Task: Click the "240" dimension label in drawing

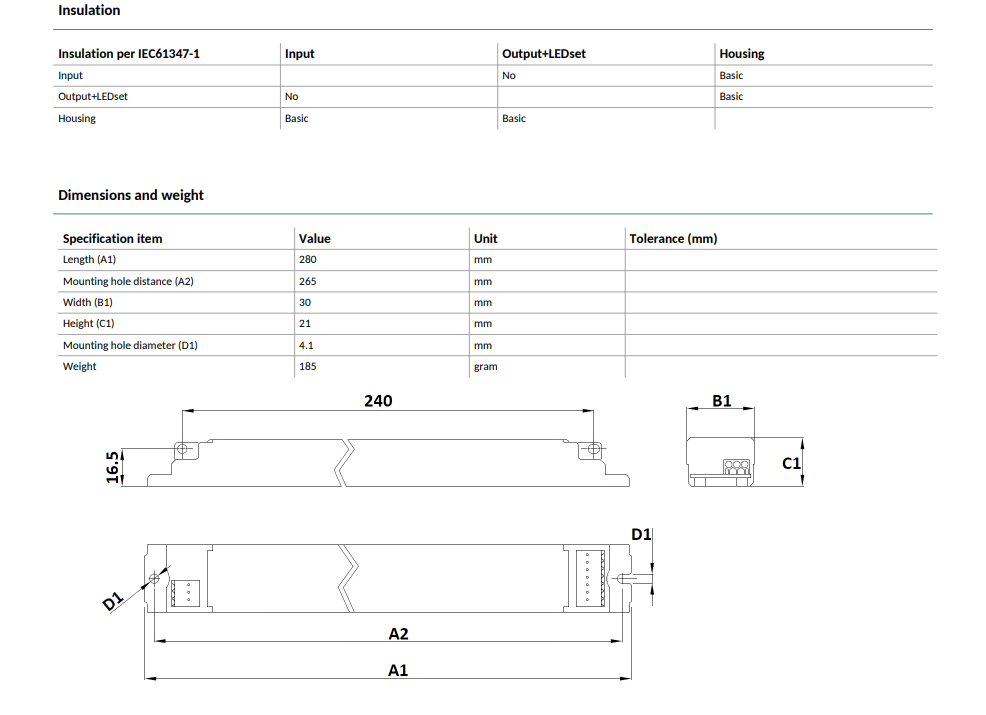Action: coord(378,401)
